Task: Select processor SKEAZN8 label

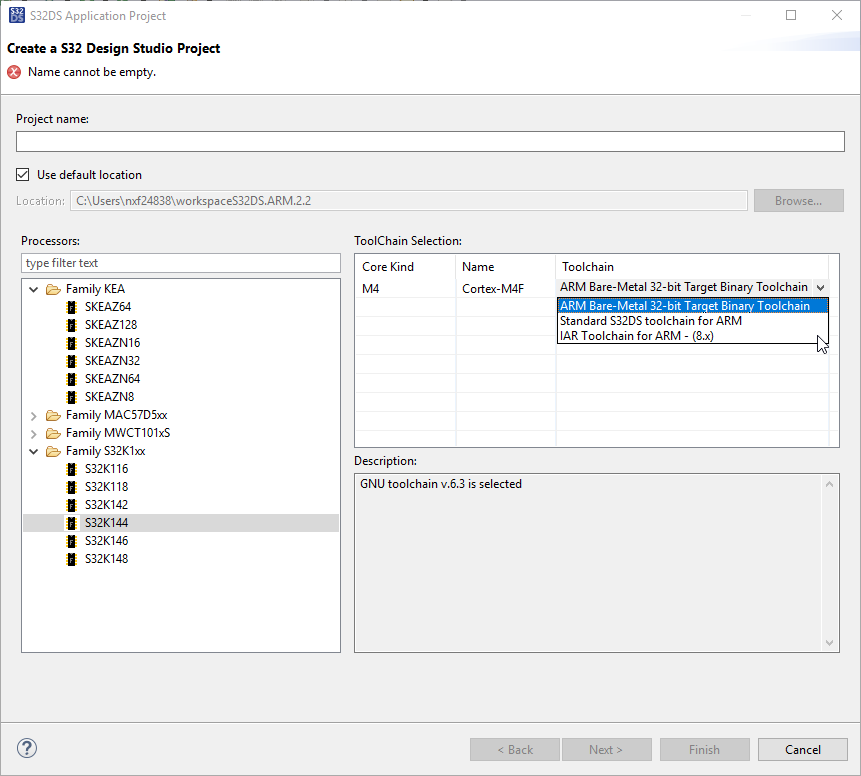Action: point(109,397)
